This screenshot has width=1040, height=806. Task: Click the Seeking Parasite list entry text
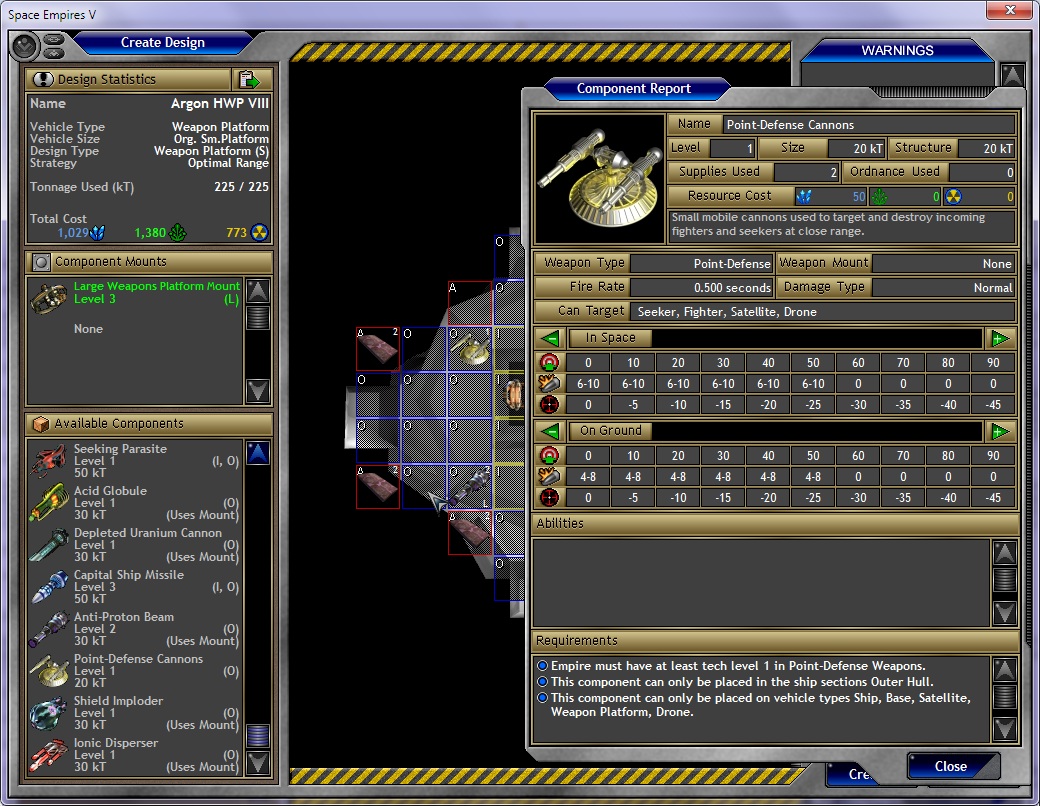pos(120,449)
